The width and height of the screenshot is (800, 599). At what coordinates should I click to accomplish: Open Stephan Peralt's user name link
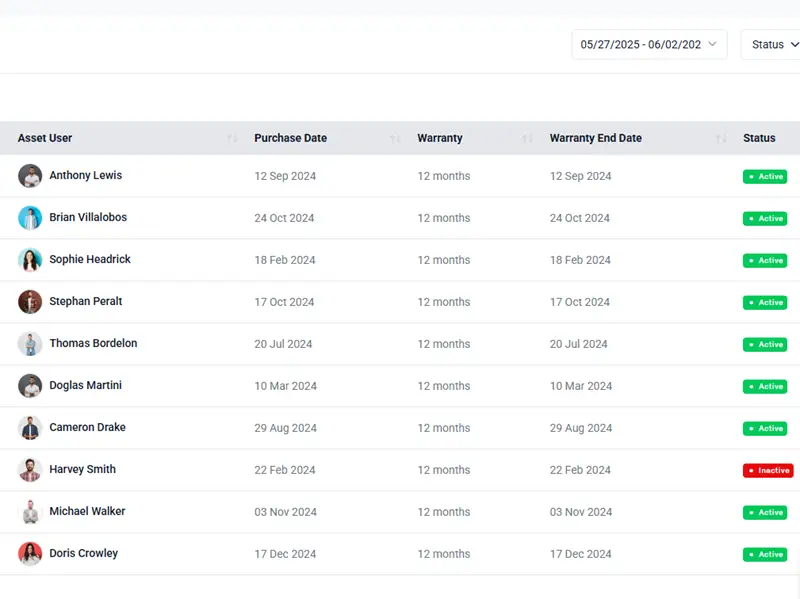point(86,301)
